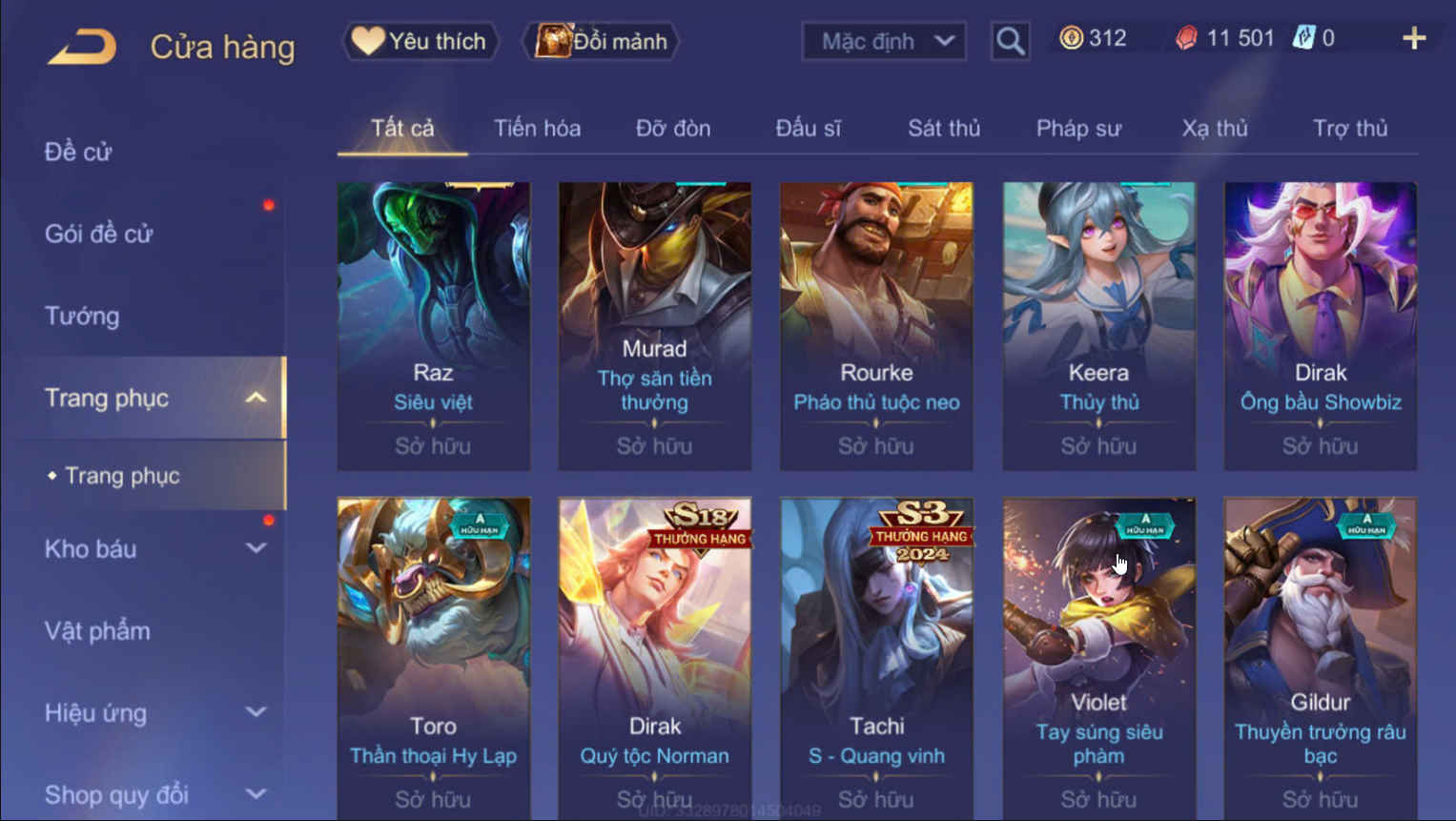This screenshot has width=1456, height=821.
Task: Switch to the Sát thủ tab
Action: (944, 128)
